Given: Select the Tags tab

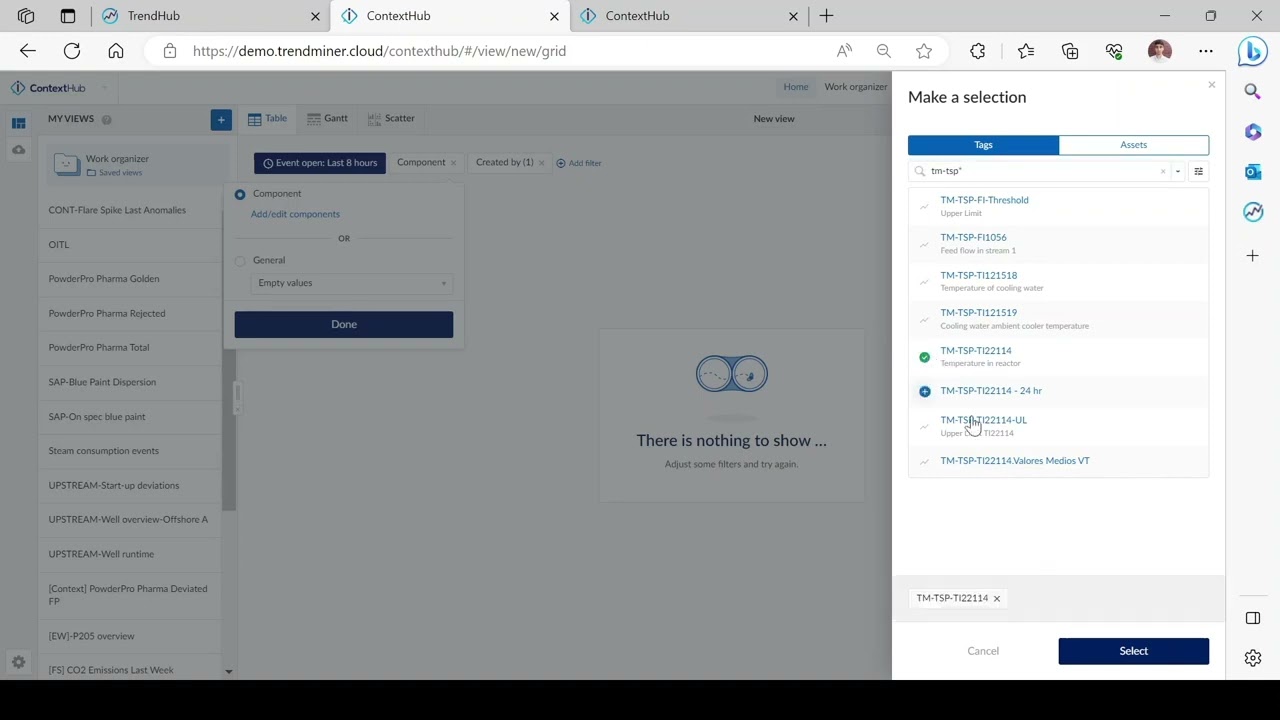Looking at the screenshot, I should click(x=983, y=145).
